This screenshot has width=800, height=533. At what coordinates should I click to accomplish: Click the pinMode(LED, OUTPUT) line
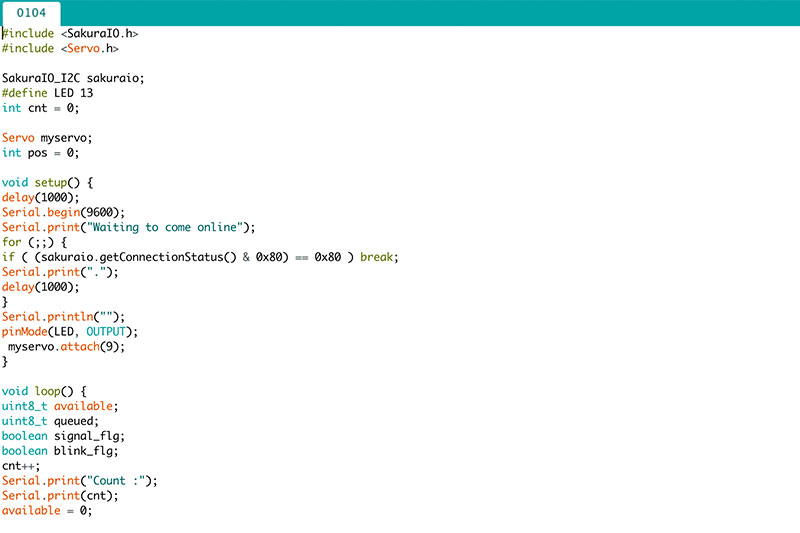[70, 331]
